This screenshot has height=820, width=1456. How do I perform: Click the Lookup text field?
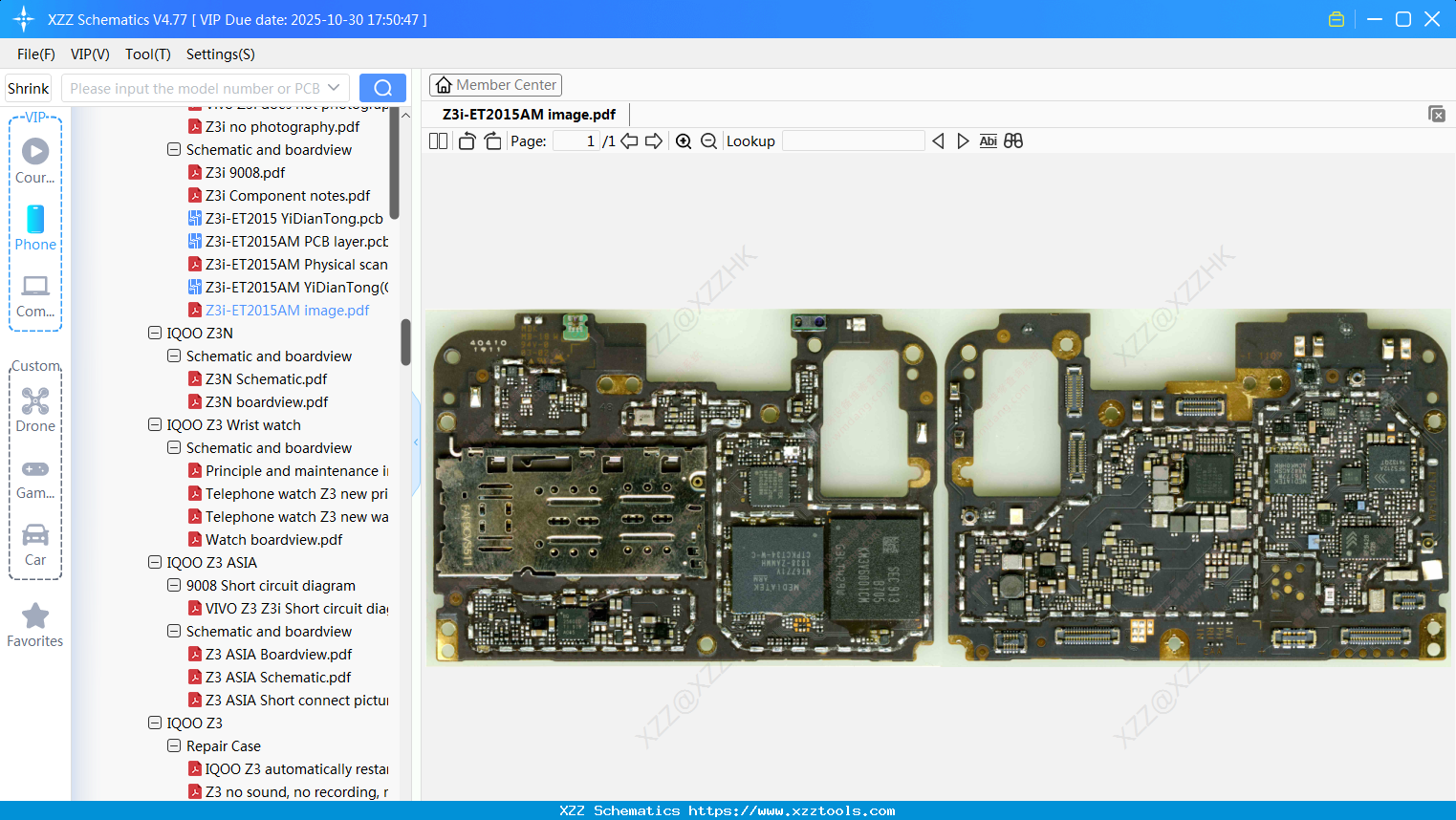[854, 141]
